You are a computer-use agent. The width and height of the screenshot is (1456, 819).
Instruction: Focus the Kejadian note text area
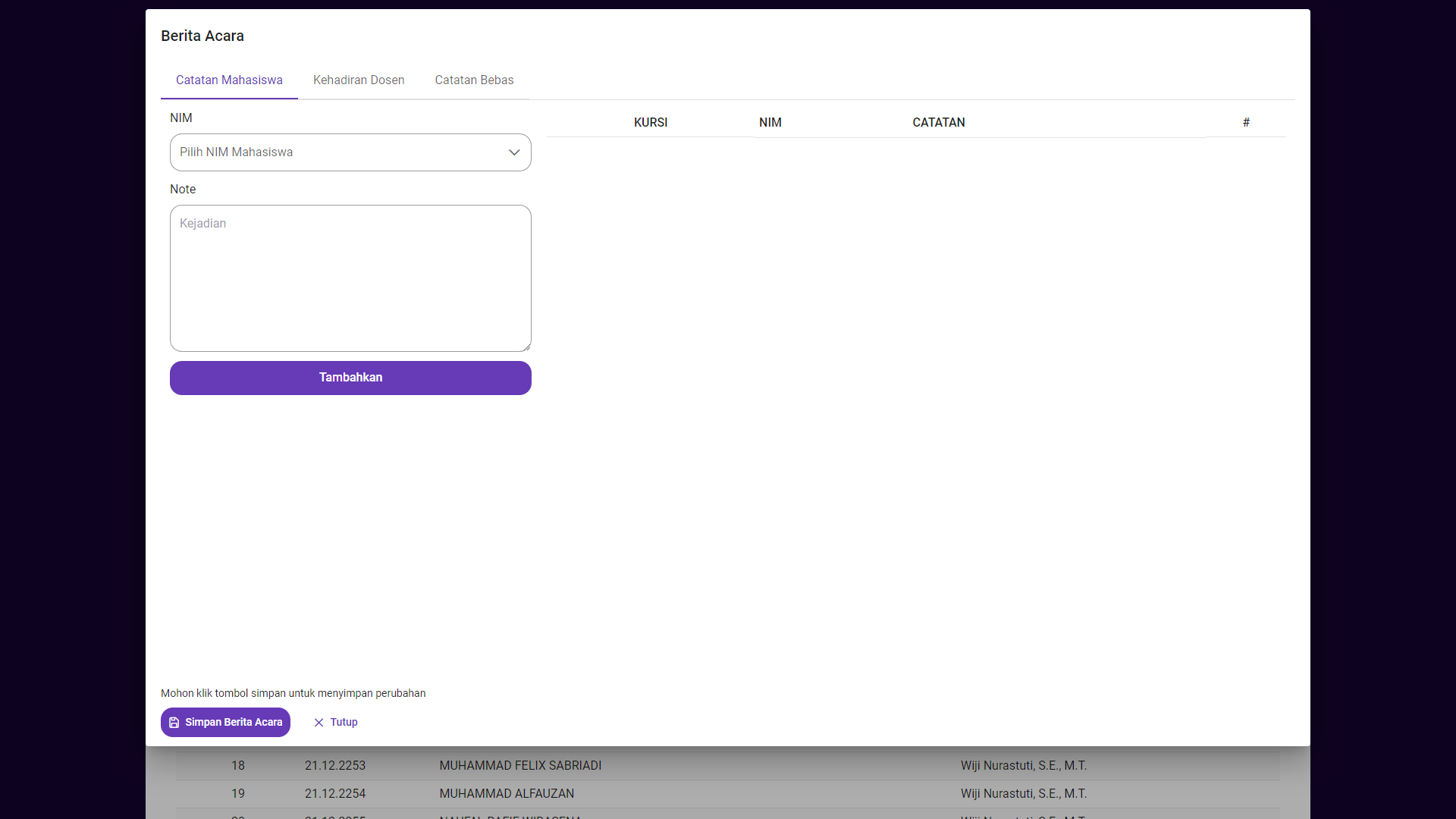pyautogui.click(x=350, y=278)
